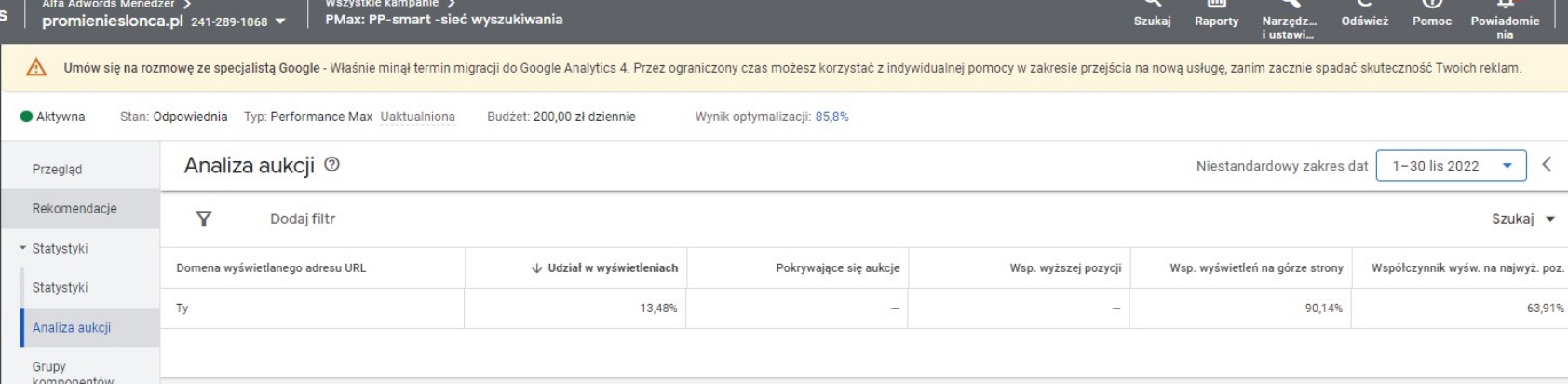Open Raporty from the top bar

(x=1216, y=7)
